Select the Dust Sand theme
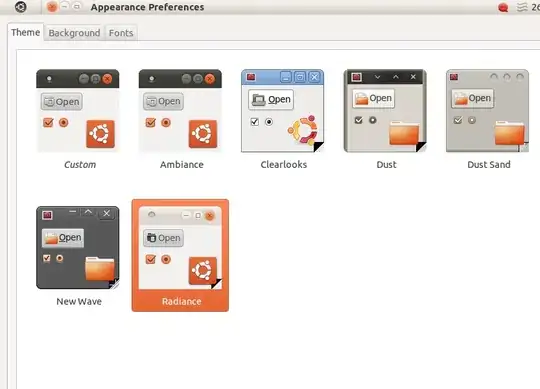540x389 pixels. pos(487,111)
